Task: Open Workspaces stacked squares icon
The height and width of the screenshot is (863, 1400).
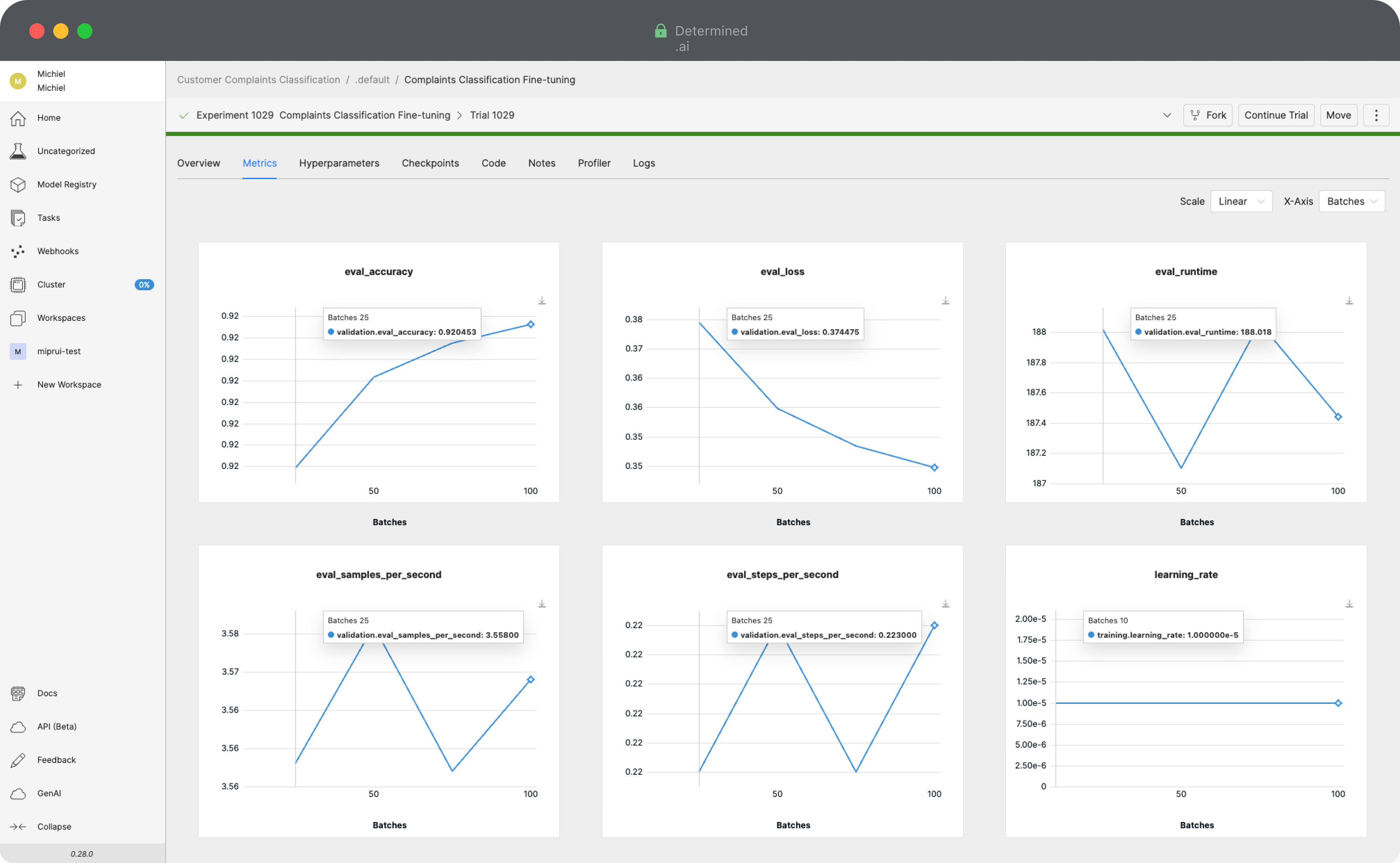Action: point(18,318)
